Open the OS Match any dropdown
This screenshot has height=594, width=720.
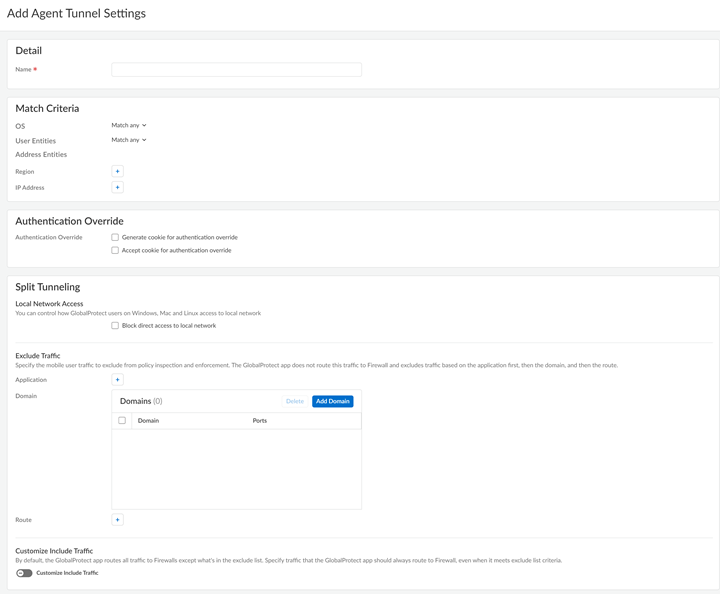coord(129,125)
